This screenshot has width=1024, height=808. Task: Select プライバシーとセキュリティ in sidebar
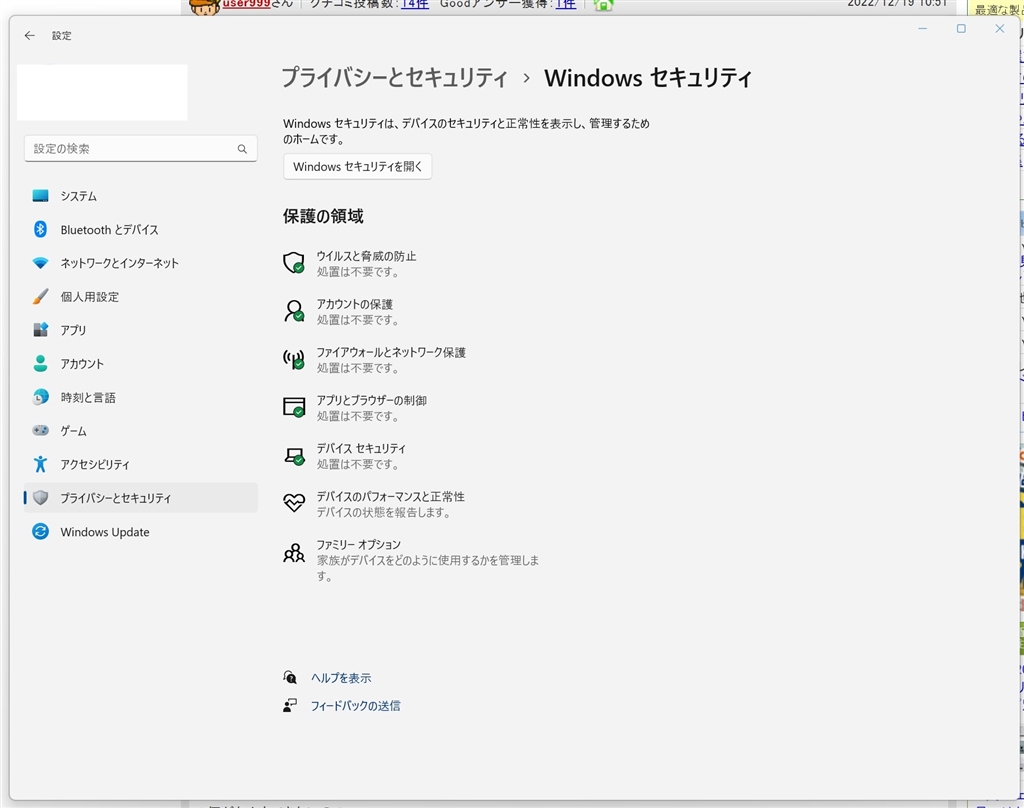(x=140, y=498)
